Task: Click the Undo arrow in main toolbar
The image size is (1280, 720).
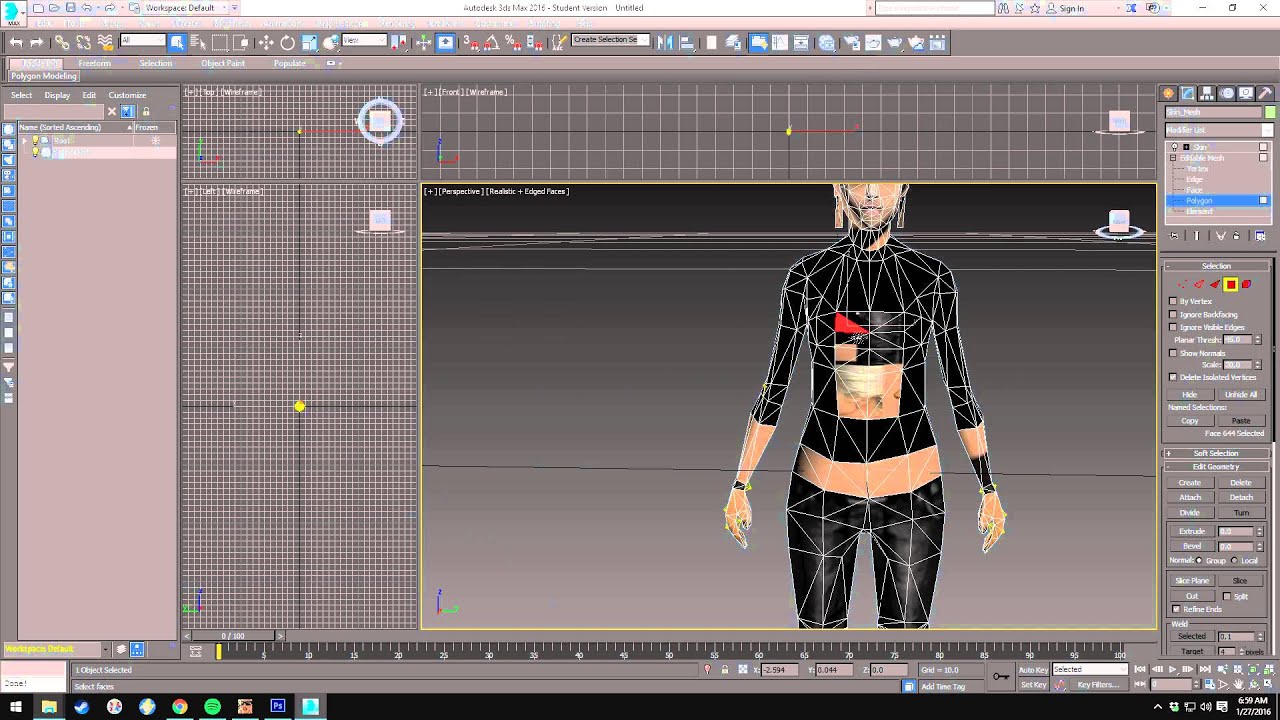Action: (x=16, y=42)
